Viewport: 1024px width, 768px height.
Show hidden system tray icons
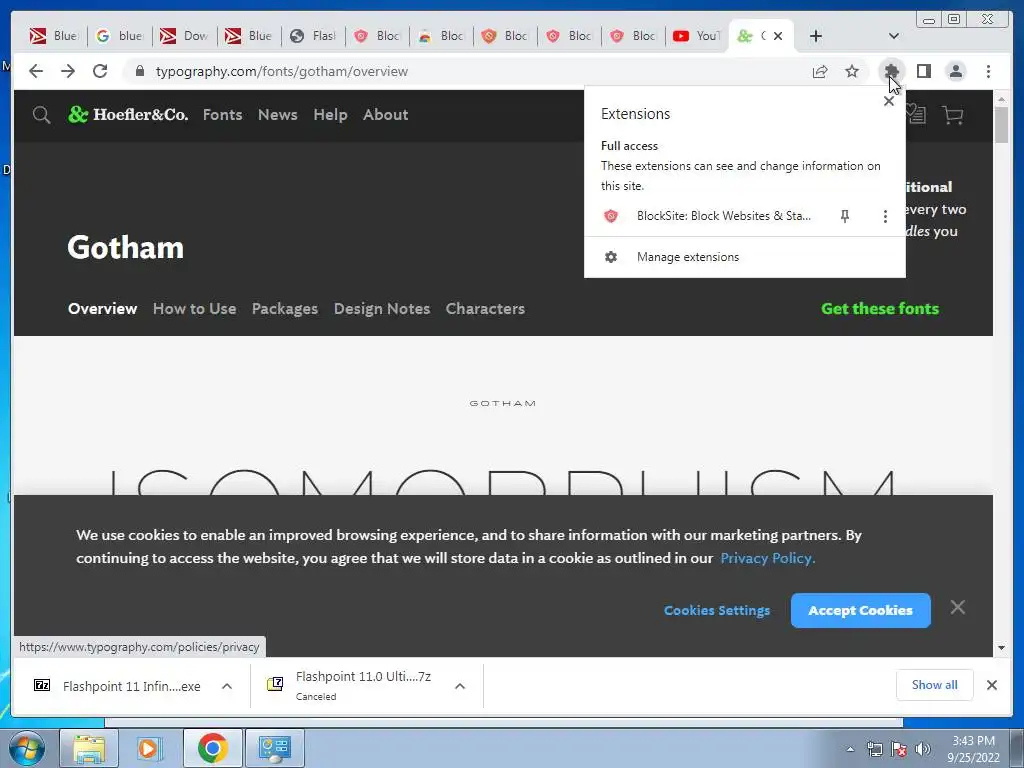(x=850, y=749)
